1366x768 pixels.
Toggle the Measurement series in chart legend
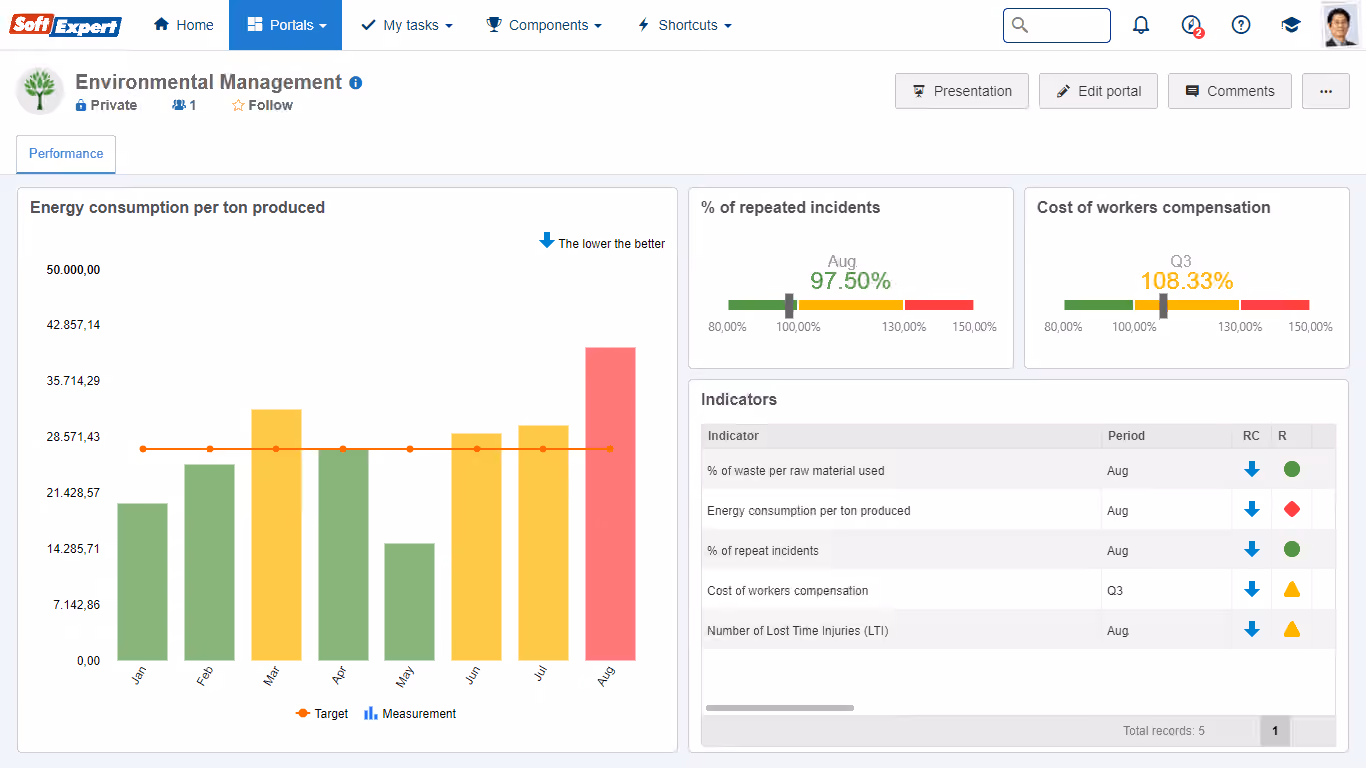410,713
